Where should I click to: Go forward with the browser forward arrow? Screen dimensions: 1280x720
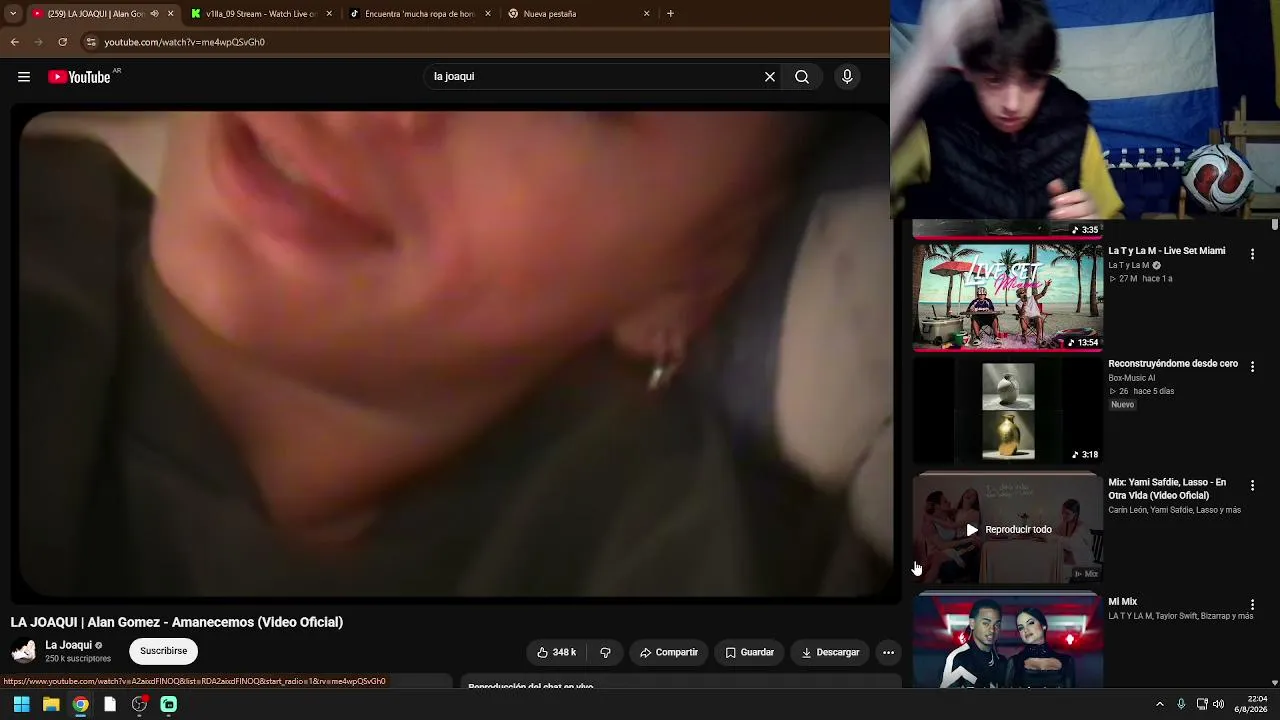click(39, 42)
